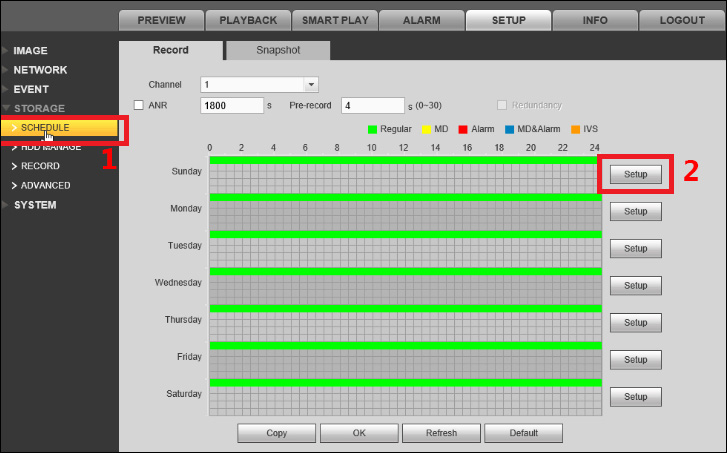Click the green Regular legend swatch
This screenshot has height=453, width=727.
tap(372, 129)
